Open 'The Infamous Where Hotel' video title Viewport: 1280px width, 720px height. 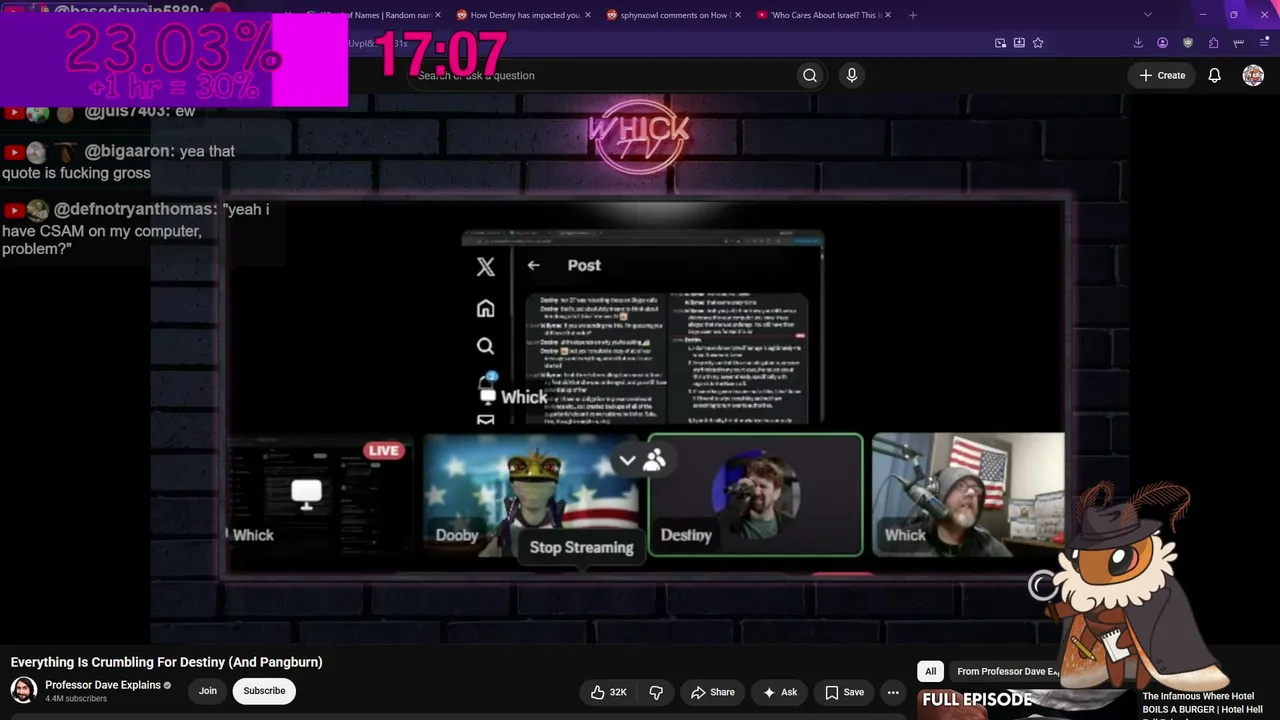coord(1204,703)
